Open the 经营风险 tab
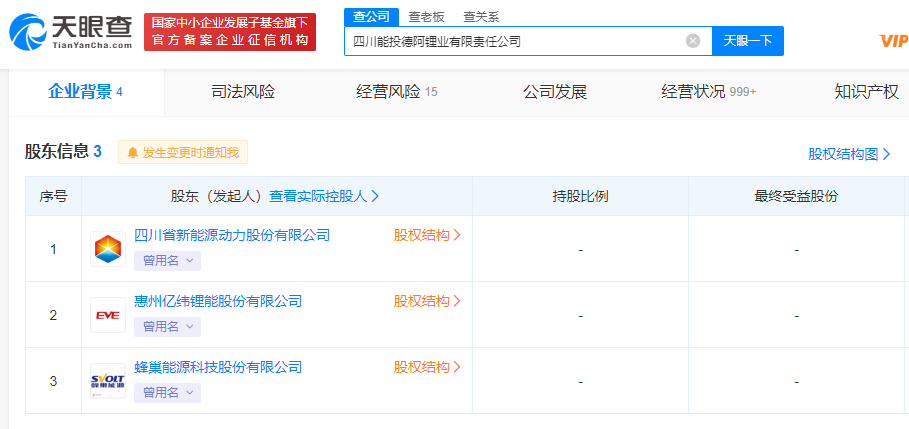This screenshot has width=909, height=429. pos(396,92)
